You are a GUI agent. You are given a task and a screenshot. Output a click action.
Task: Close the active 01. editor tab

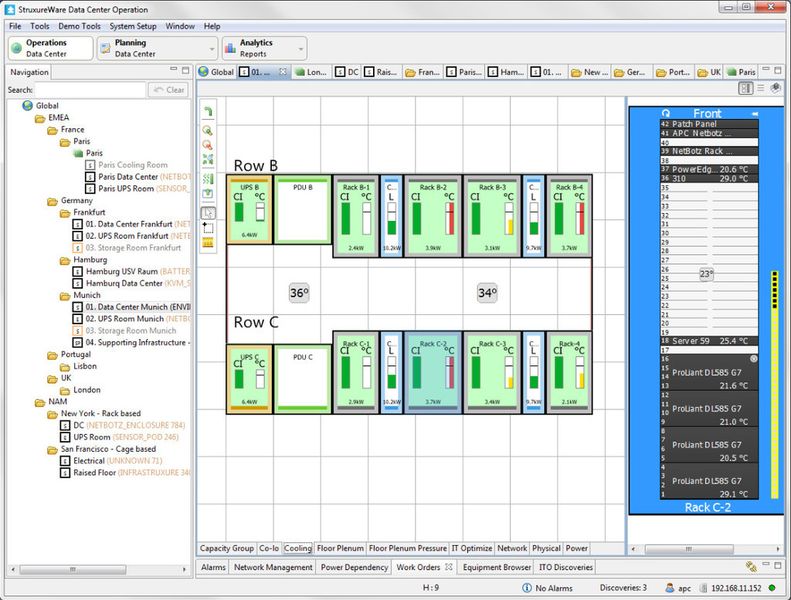pos(283,72)
